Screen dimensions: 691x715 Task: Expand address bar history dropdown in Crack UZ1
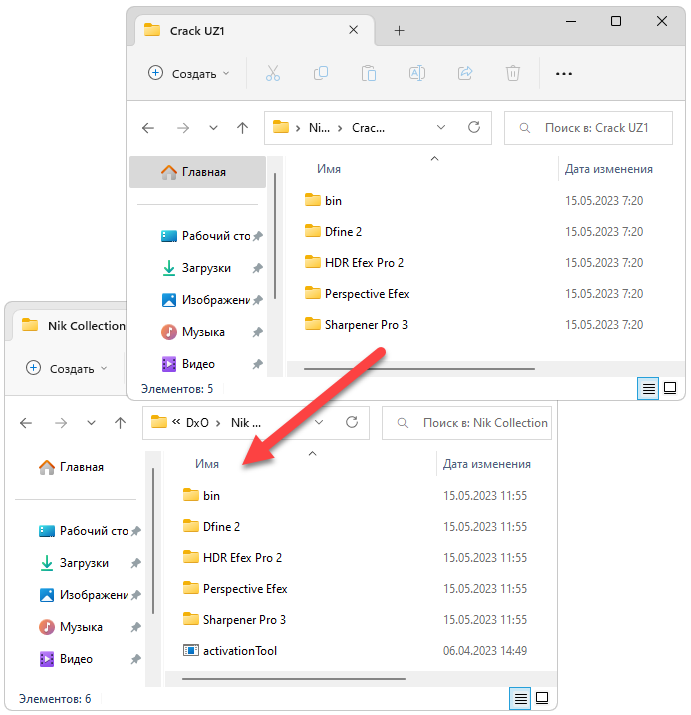pos(441,128)
